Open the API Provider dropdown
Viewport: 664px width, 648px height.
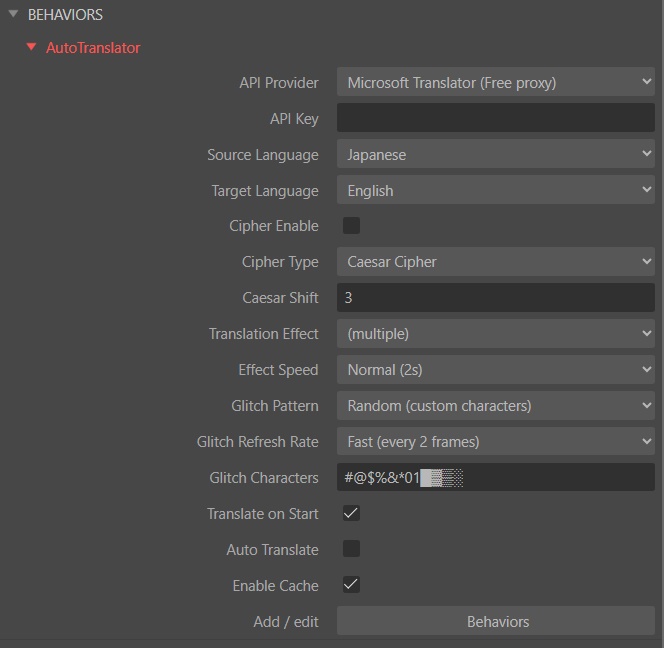495,83
